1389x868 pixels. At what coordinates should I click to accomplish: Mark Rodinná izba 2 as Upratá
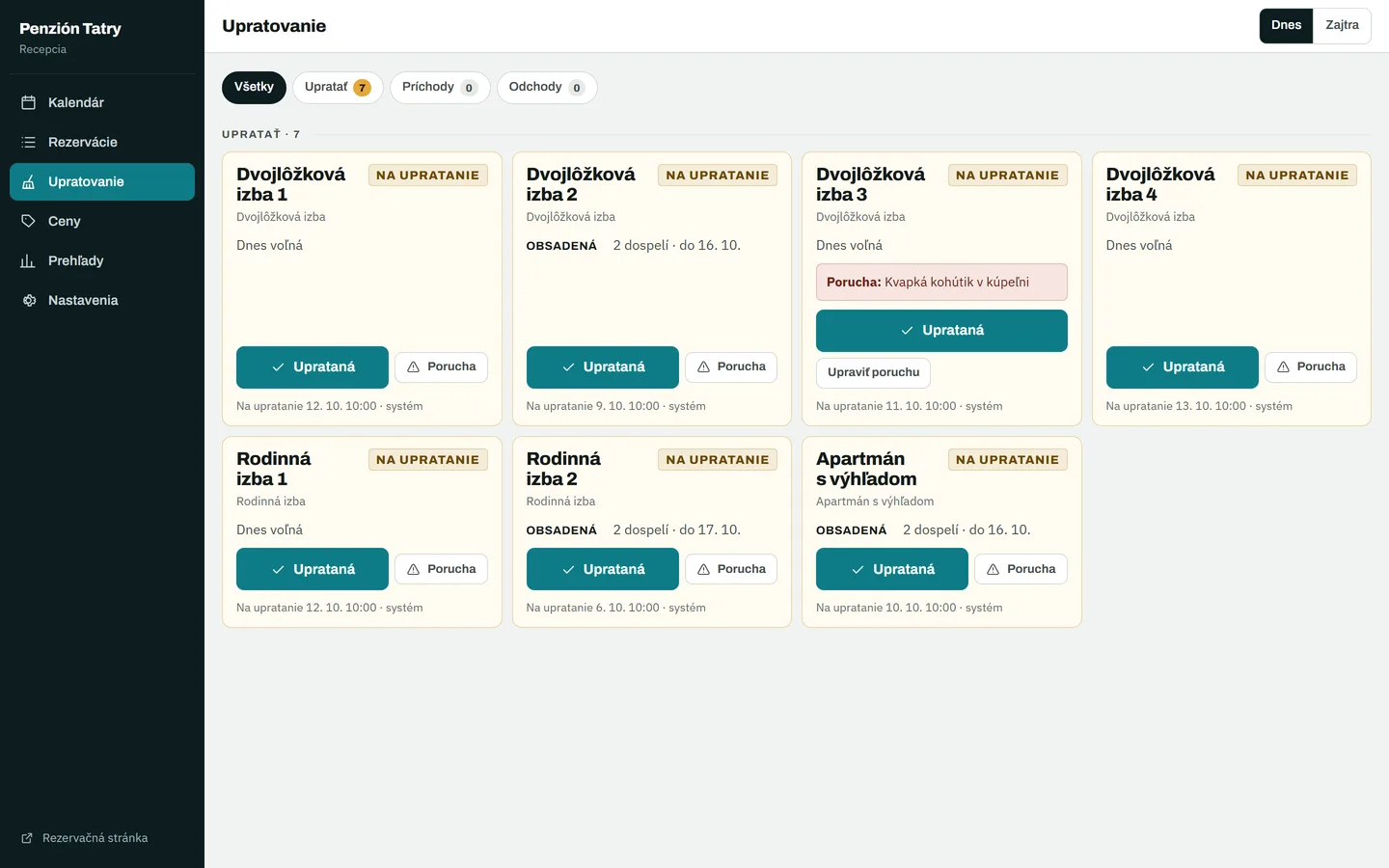coord(603,569)
